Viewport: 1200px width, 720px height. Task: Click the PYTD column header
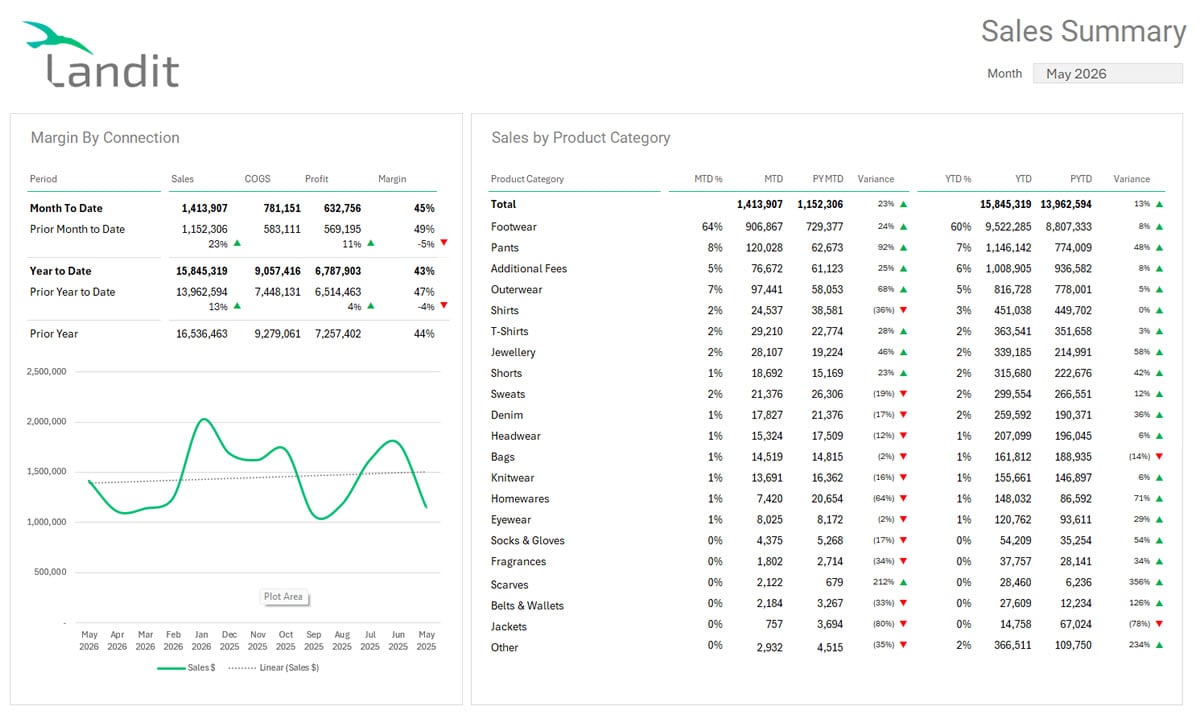[1080, 179]
